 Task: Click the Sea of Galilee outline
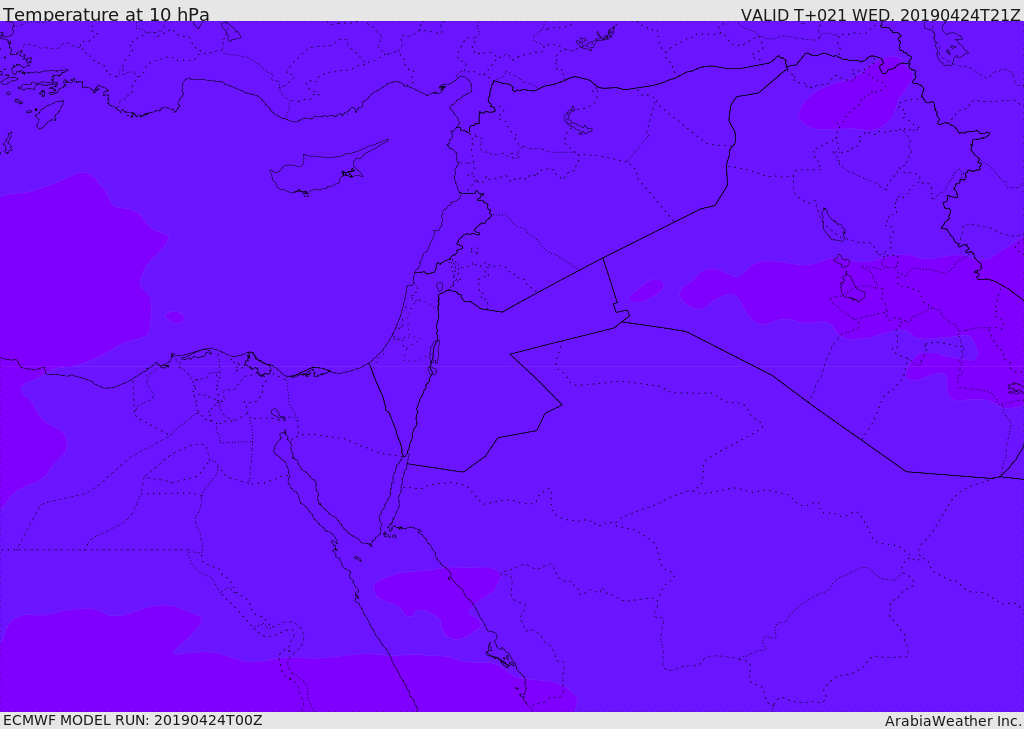click(440, 287)
